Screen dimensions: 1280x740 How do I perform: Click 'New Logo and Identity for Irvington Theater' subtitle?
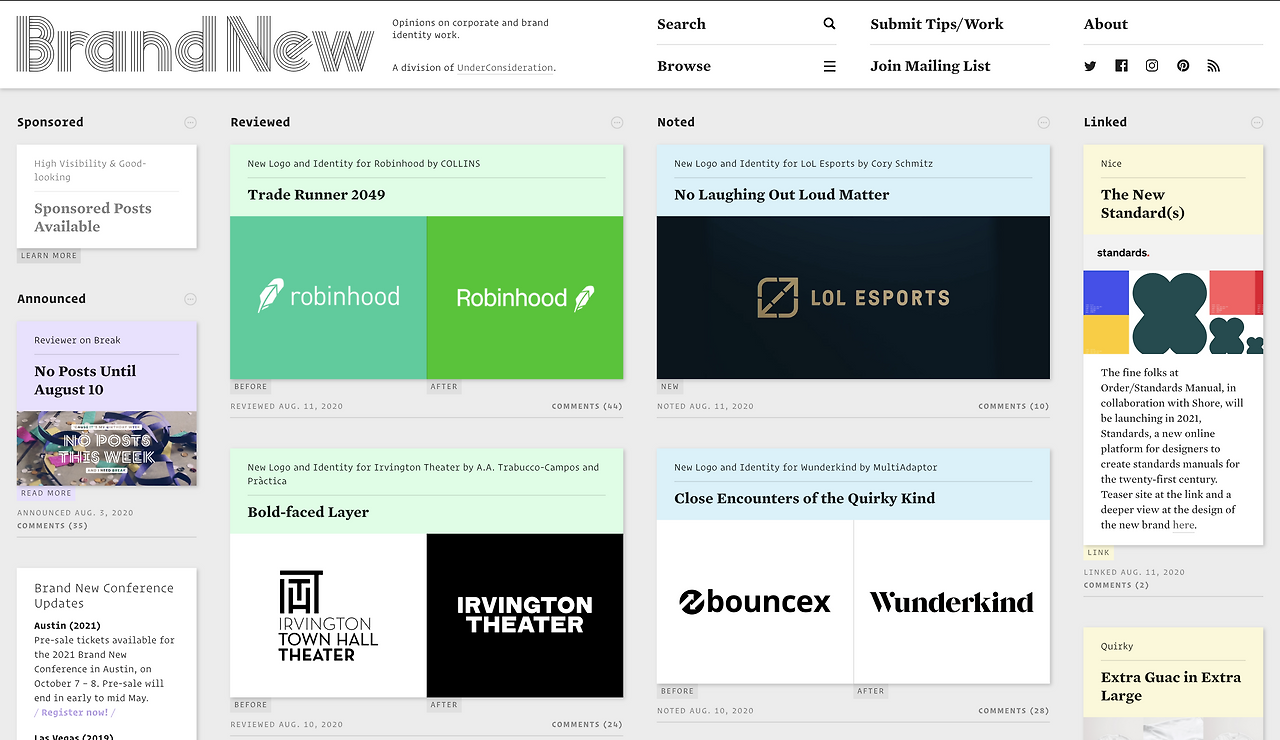pyautogui.click(x=423, y=474)
